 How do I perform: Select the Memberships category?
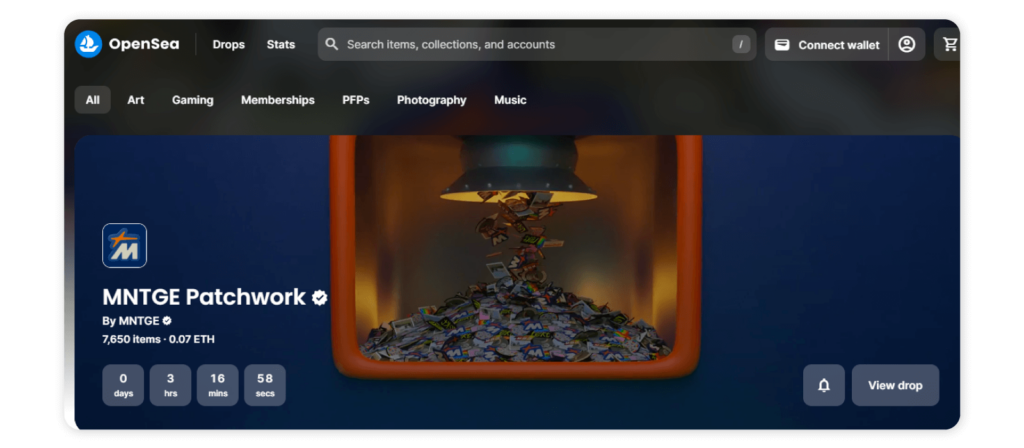pyautogui.click(x=278, y=100)
